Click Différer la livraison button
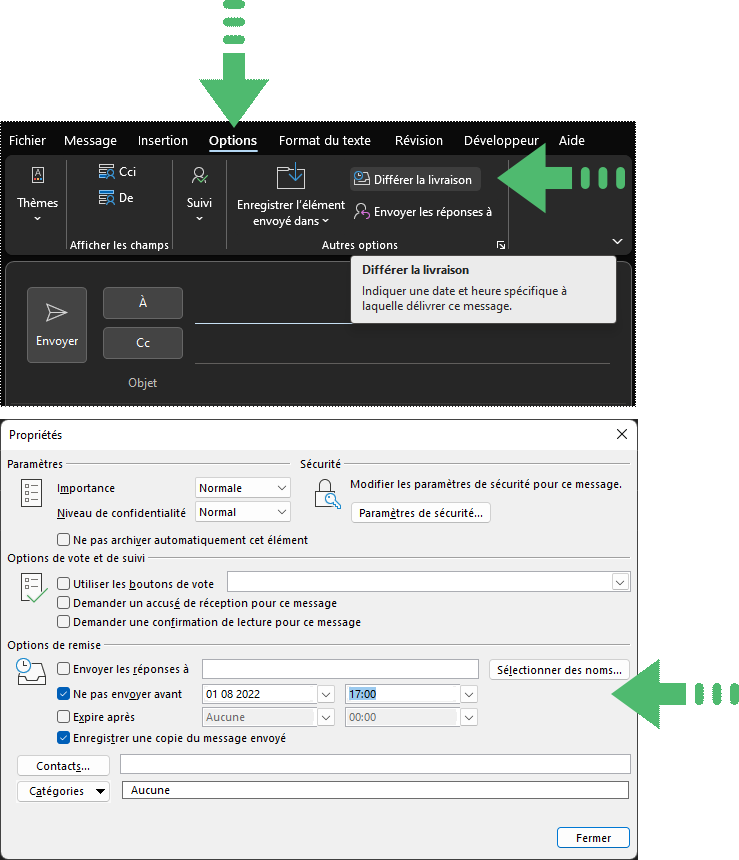The height and width of the screenshot is (860, 739). click(415, 179)
